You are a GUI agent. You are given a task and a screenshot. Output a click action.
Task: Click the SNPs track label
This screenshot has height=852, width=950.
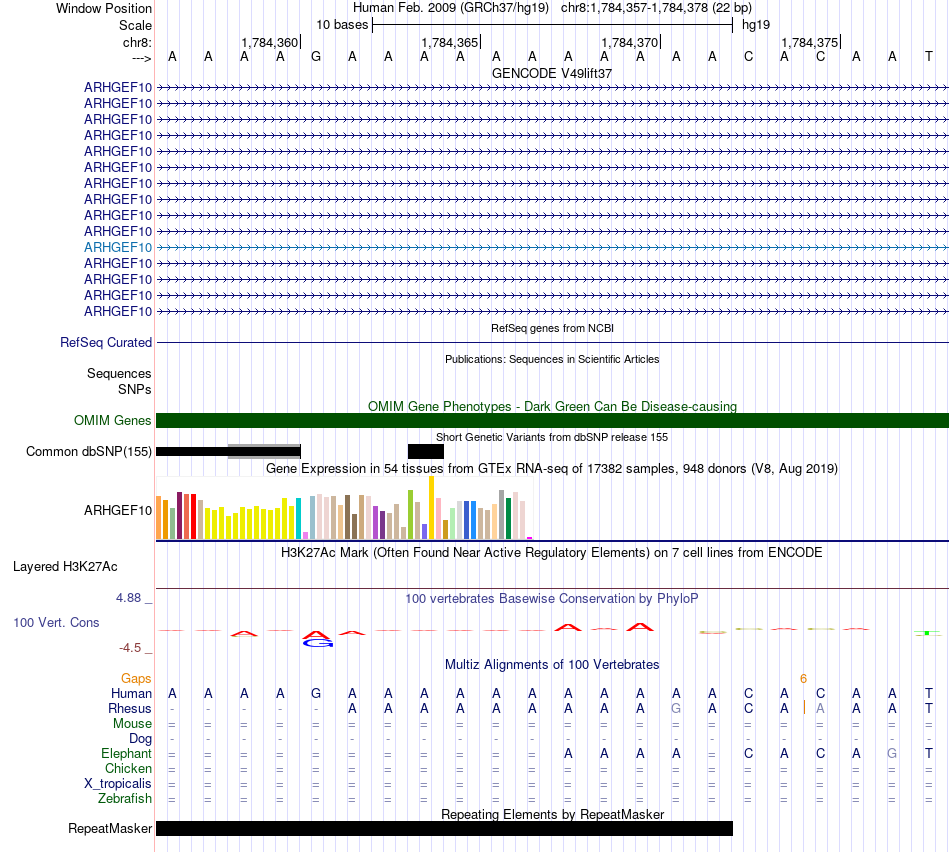pos(135,390)
